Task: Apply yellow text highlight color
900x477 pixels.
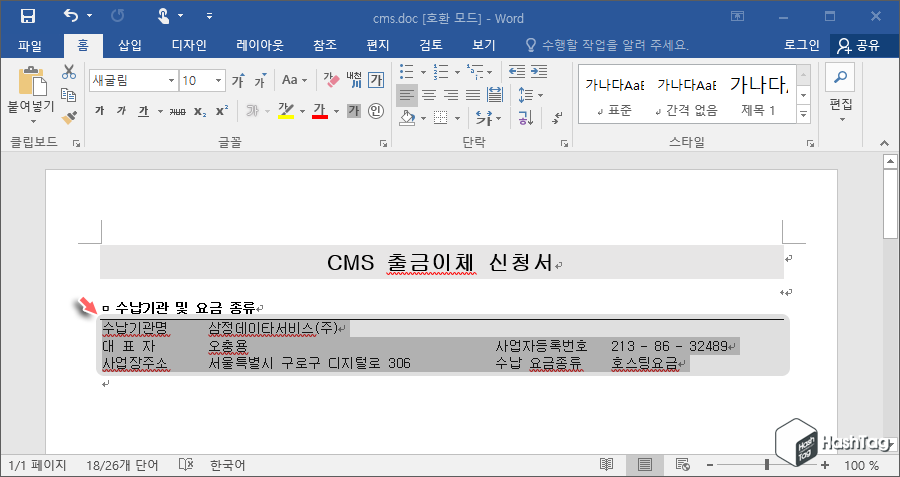Action: pos(286,111)
